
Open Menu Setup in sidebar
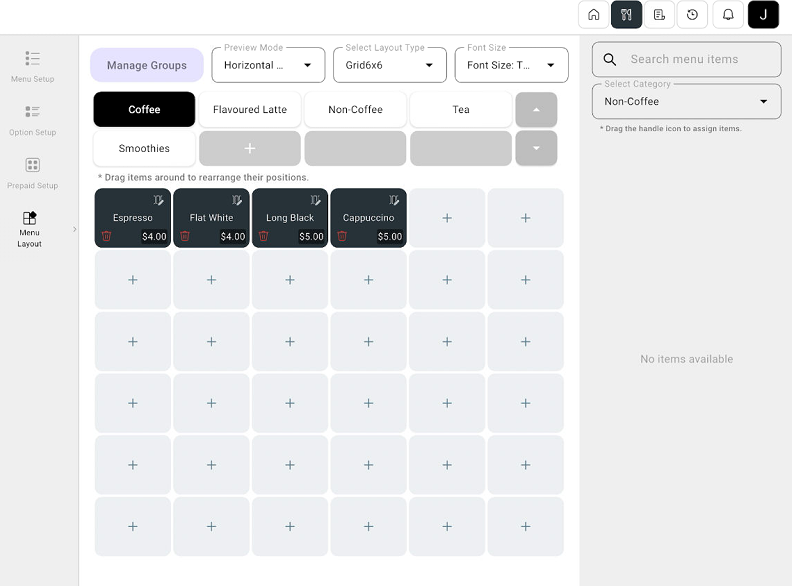pyautogui.click(x=32, y=67)
